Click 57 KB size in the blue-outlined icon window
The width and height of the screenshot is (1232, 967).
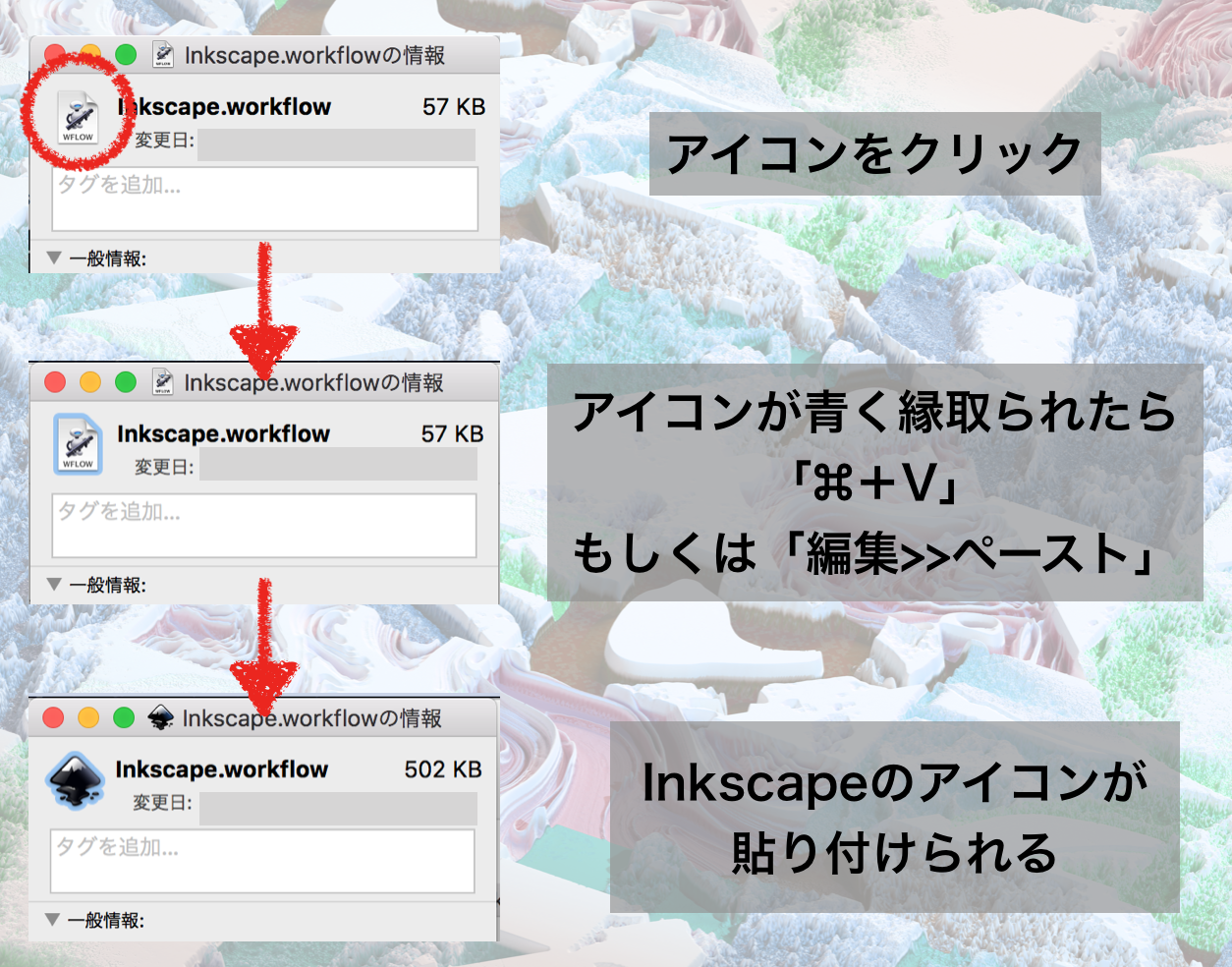pyautogui.click(x=452, y=433)
